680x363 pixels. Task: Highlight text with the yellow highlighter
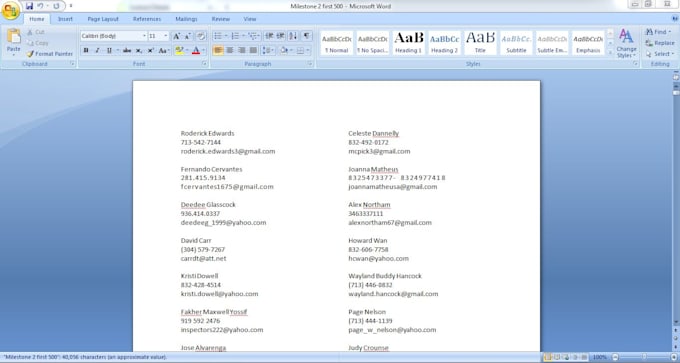(x=179, y=51)
